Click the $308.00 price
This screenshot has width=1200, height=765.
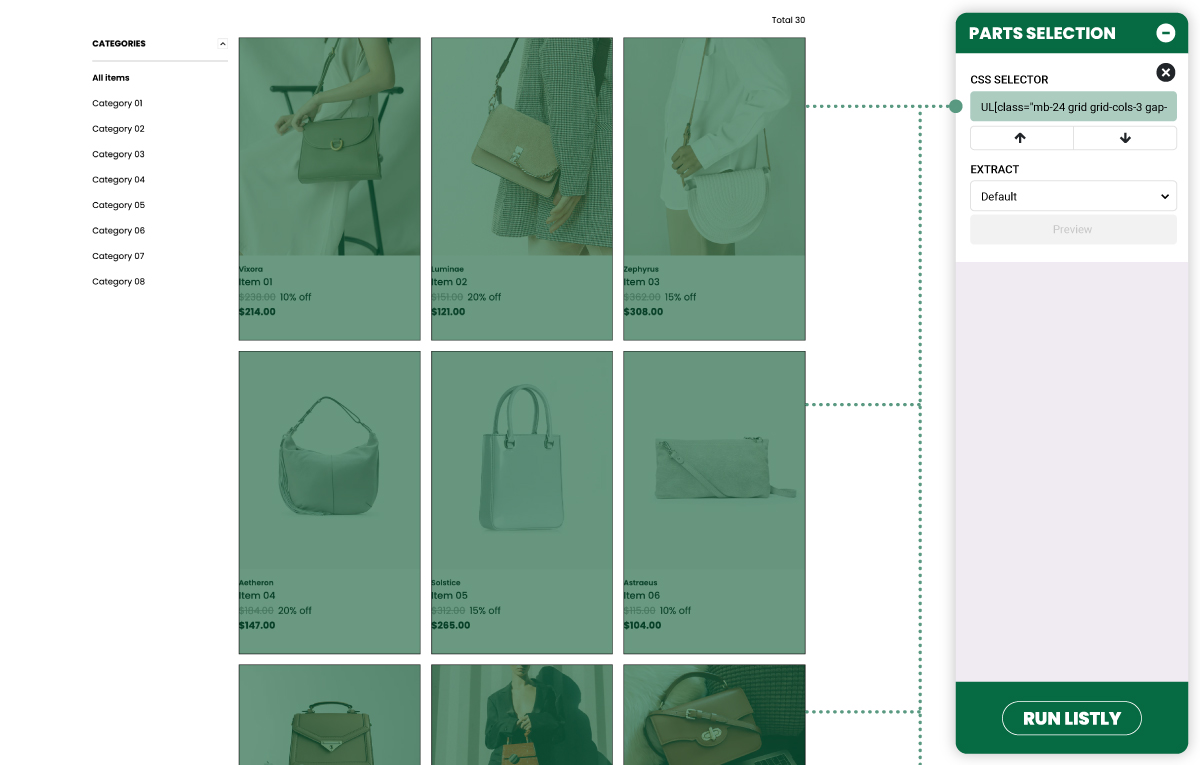click(x=642, y=312)
